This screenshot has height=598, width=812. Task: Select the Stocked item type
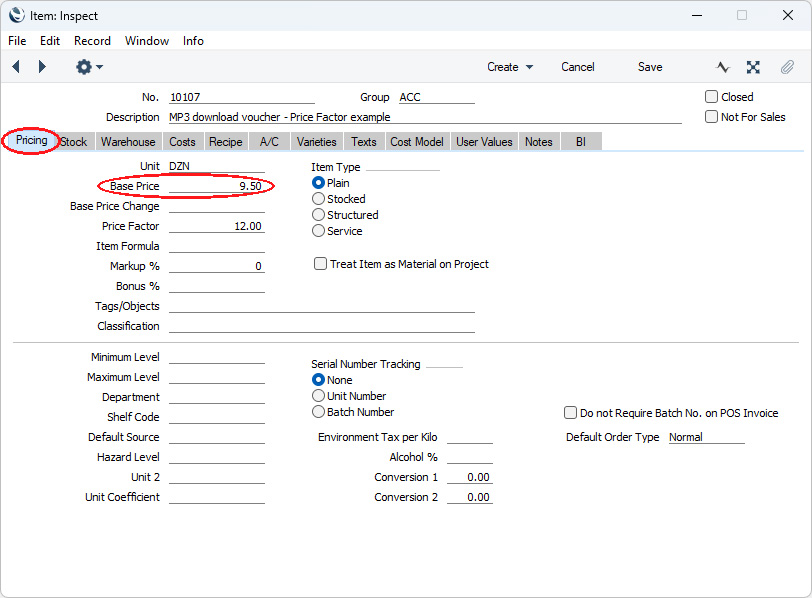[318, 199]
